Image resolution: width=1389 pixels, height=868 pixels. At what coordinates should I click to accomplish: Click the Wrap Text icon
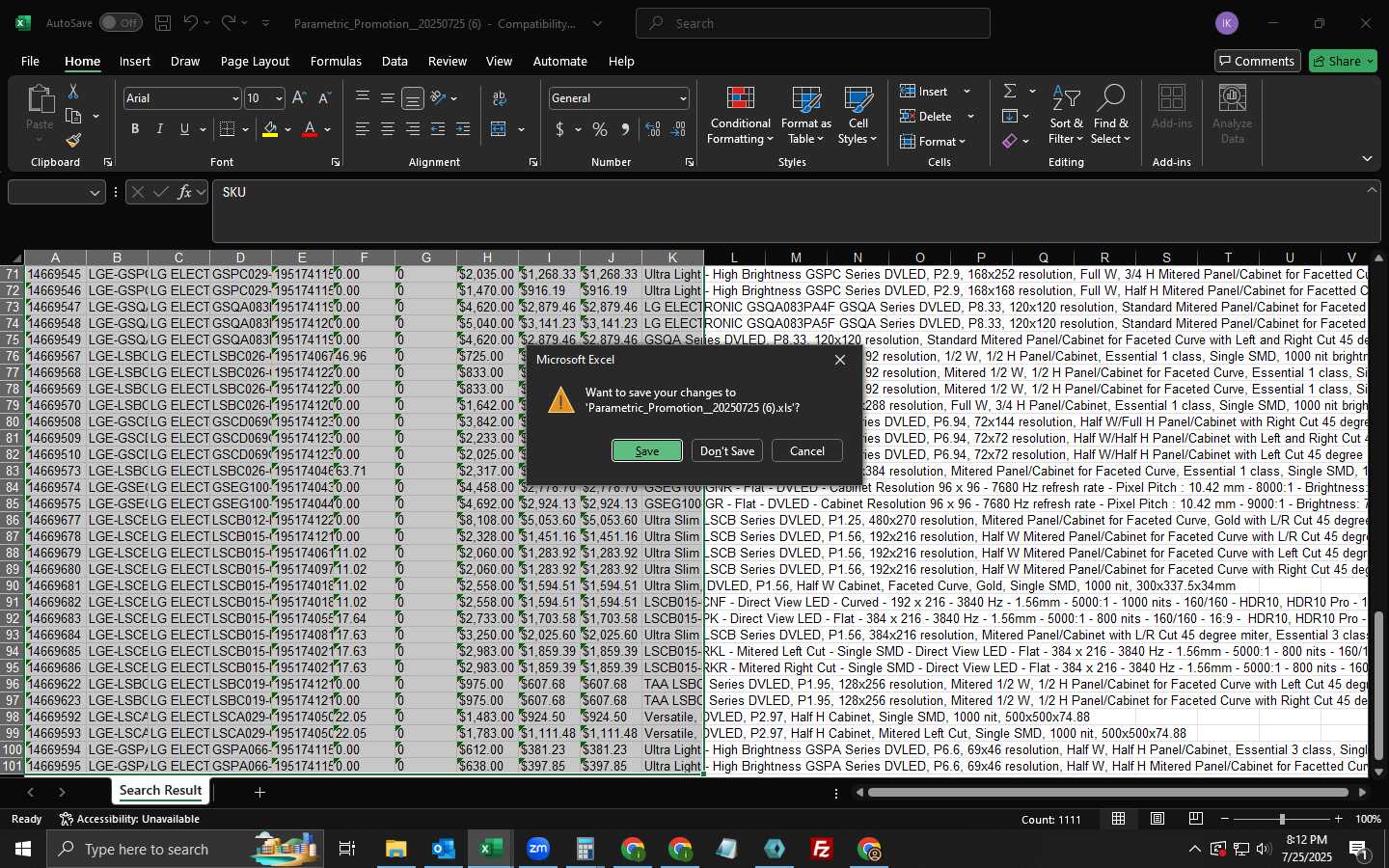500,98
